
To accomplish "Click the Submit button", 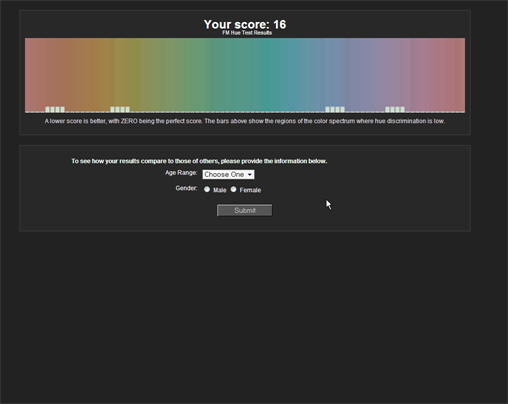I will pos(245,210).
